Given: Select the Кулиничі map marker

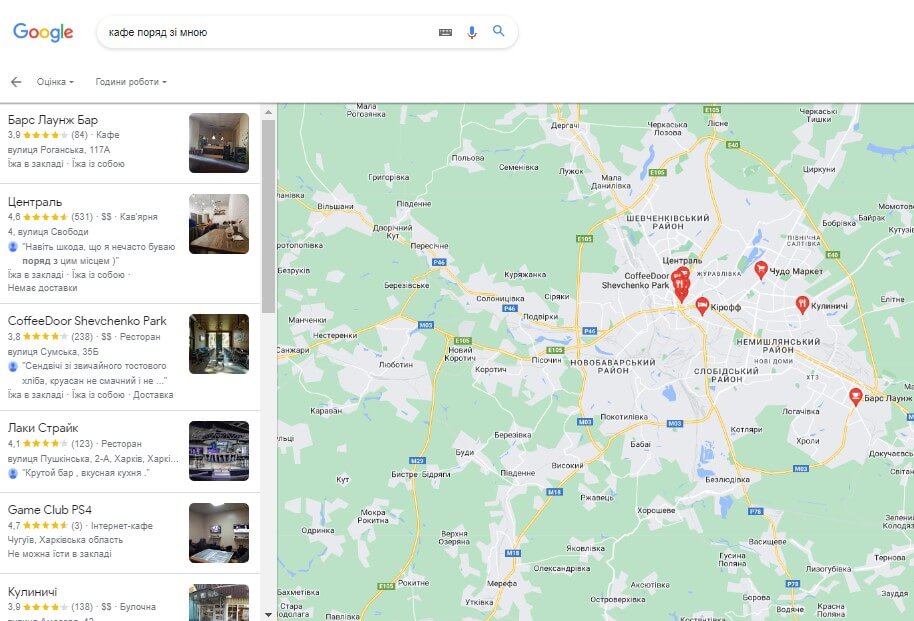Looking at the screenshot, I should coord(801,303).
